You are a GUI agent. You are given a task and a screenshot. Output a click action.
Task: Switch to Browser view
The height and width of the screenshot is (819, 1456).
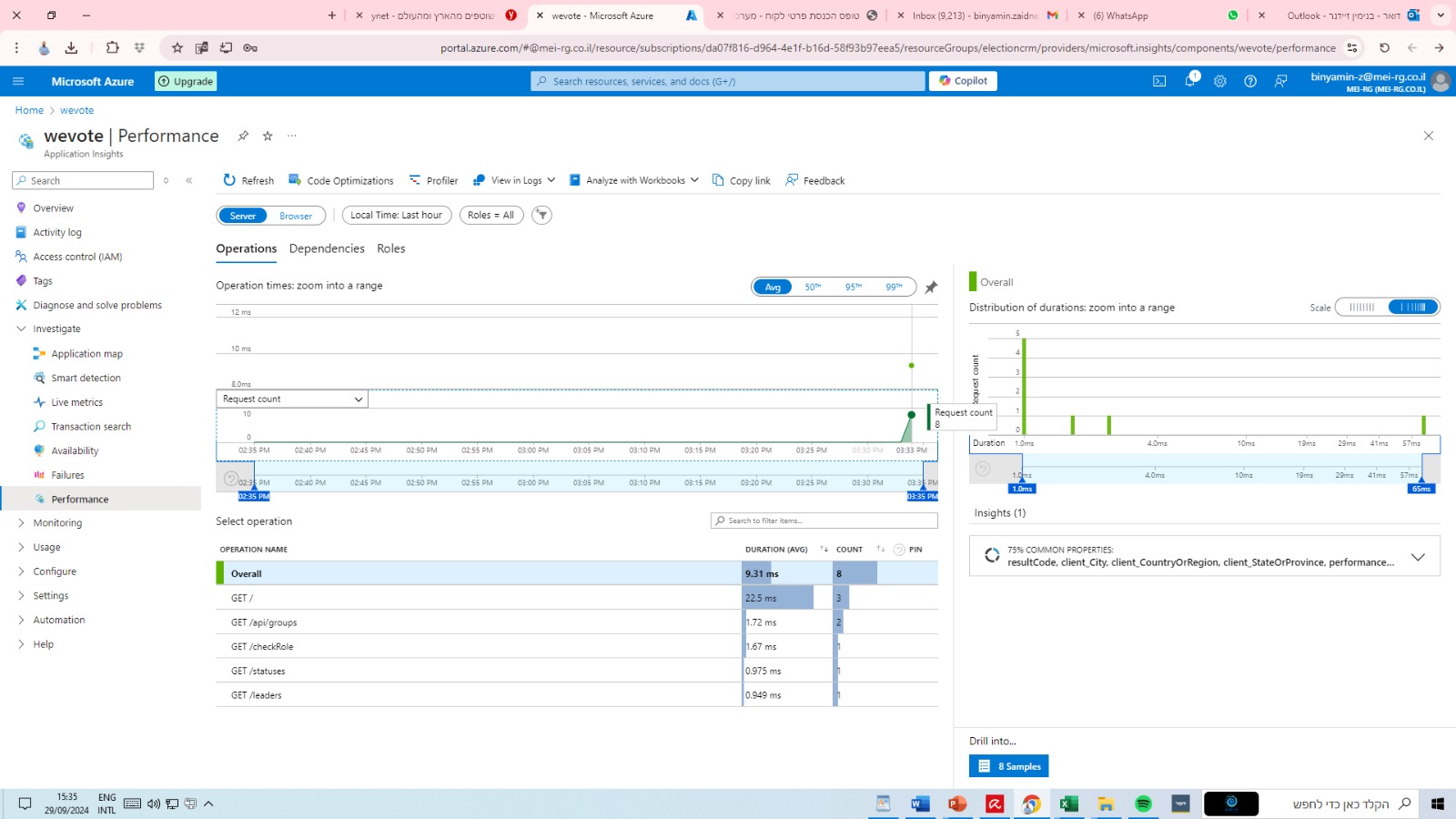coord(296,216)
